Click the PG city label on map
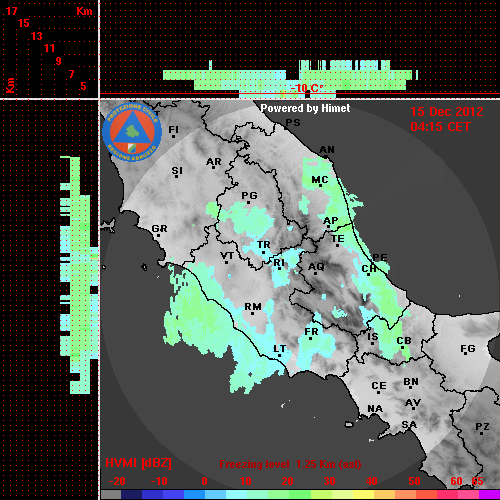The height and width of the screenshot is (500, 500). [249, 195]
